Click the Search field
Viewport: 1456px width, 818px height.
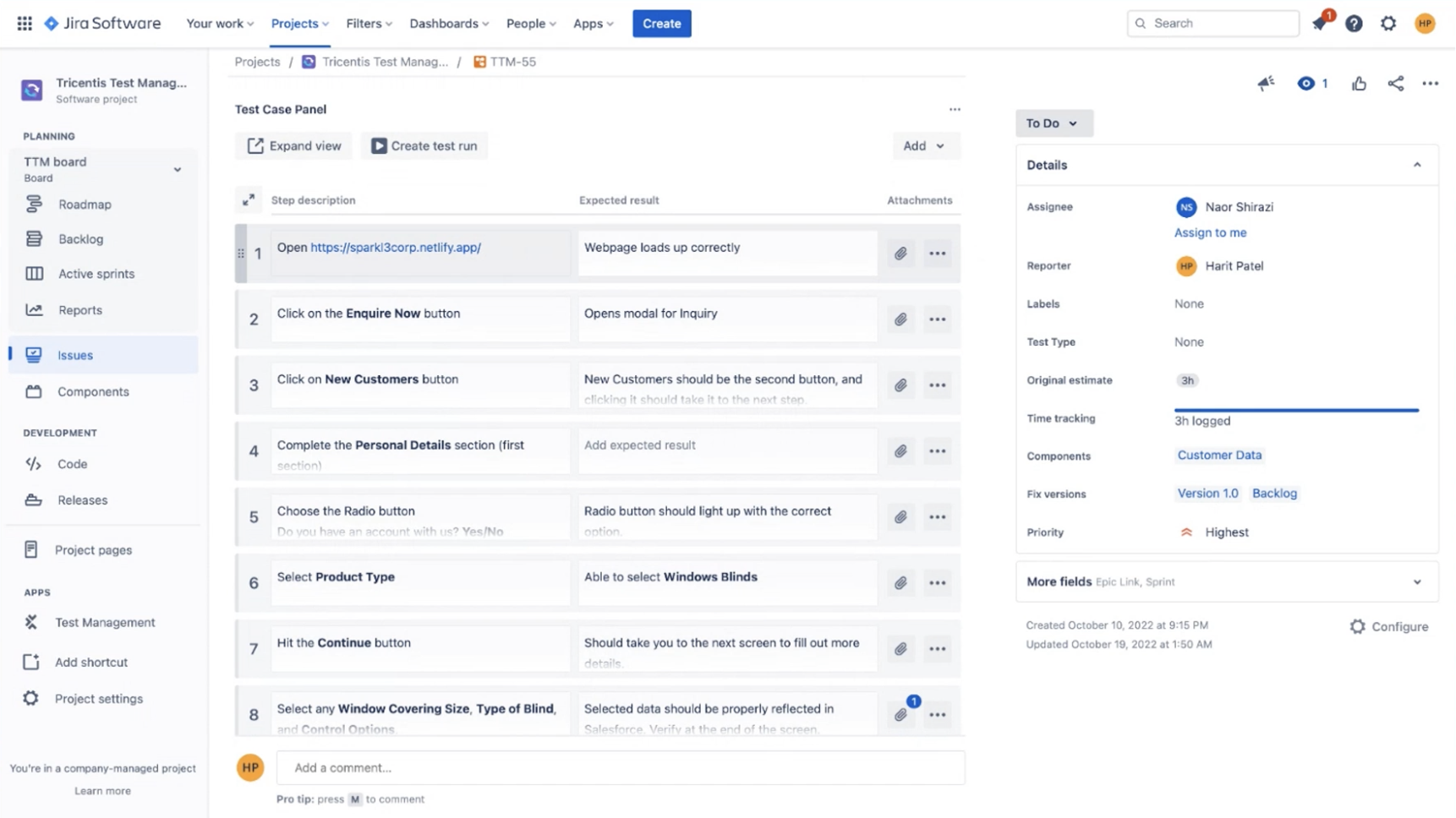pos(1212,24)
